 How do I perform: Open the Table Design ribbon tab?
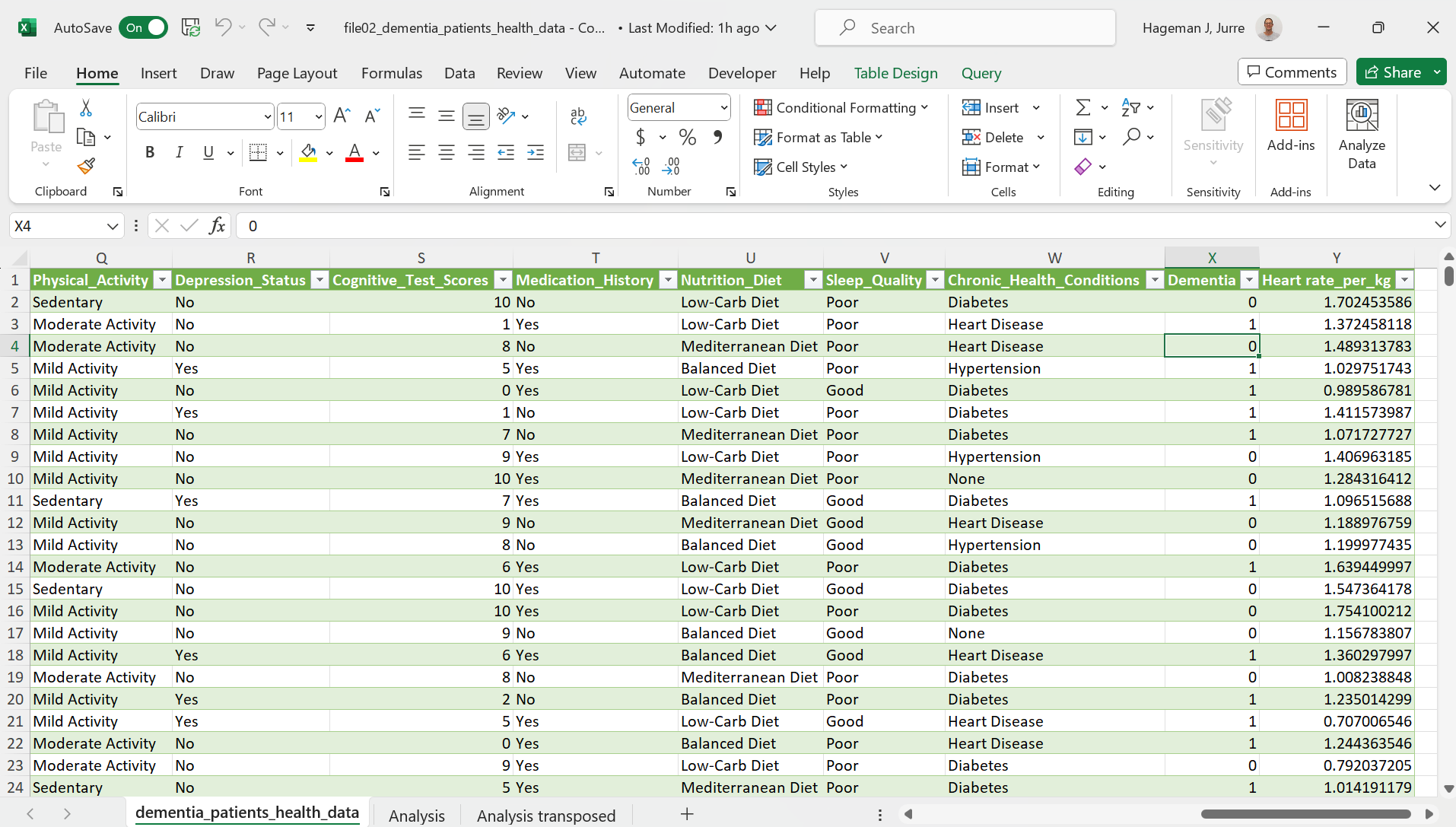pyautogui.click(x=895, y=73)
